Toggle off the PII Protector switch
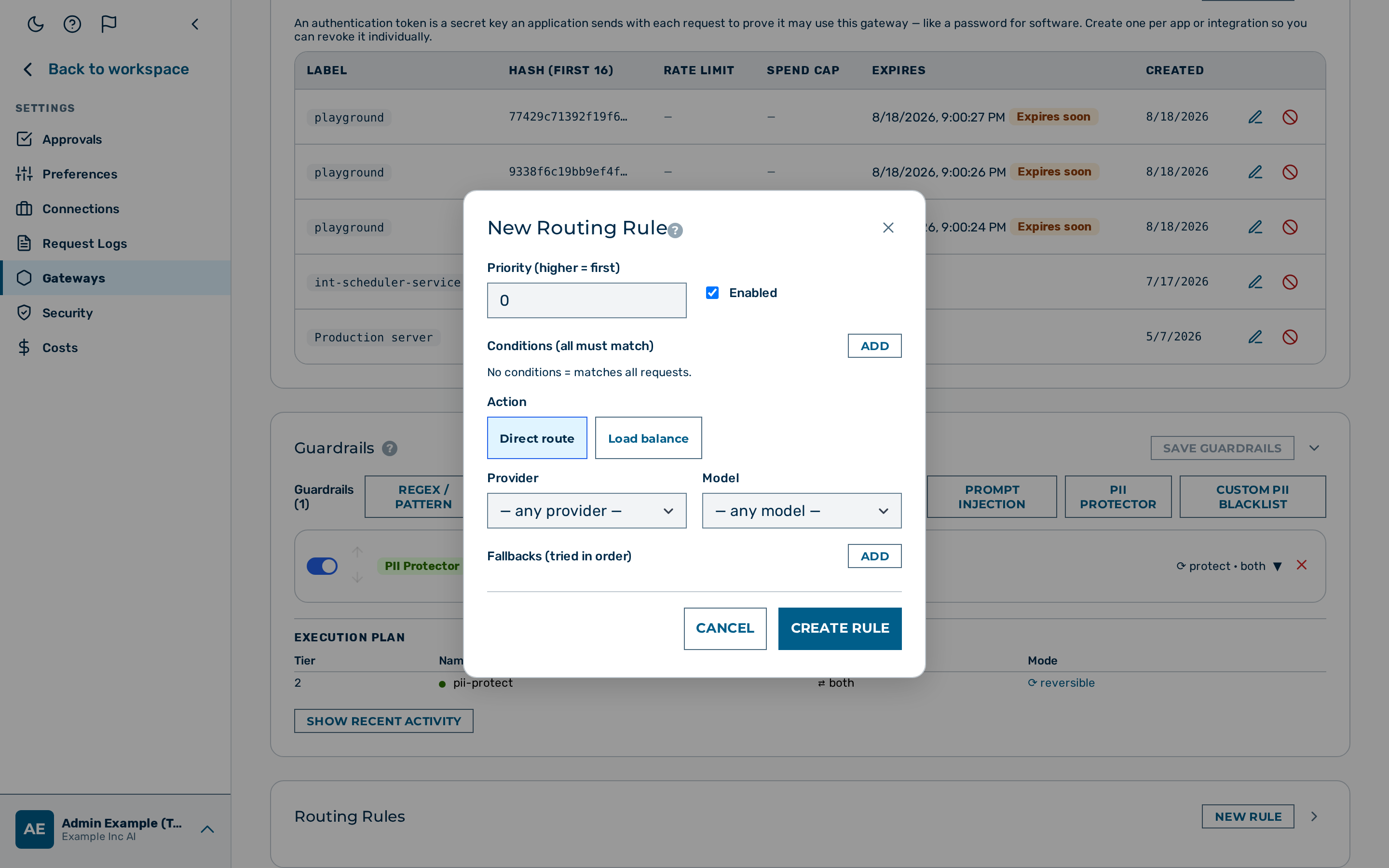Screen dimensions: 1389x868 coord(322,566)
